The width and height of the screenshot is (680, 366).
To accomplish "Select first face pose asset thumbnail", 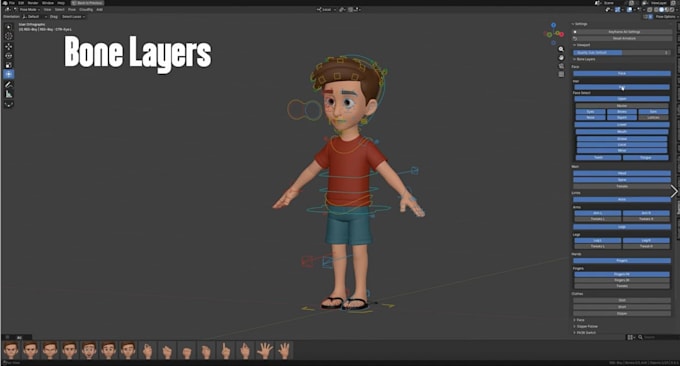I will (11, 350).
